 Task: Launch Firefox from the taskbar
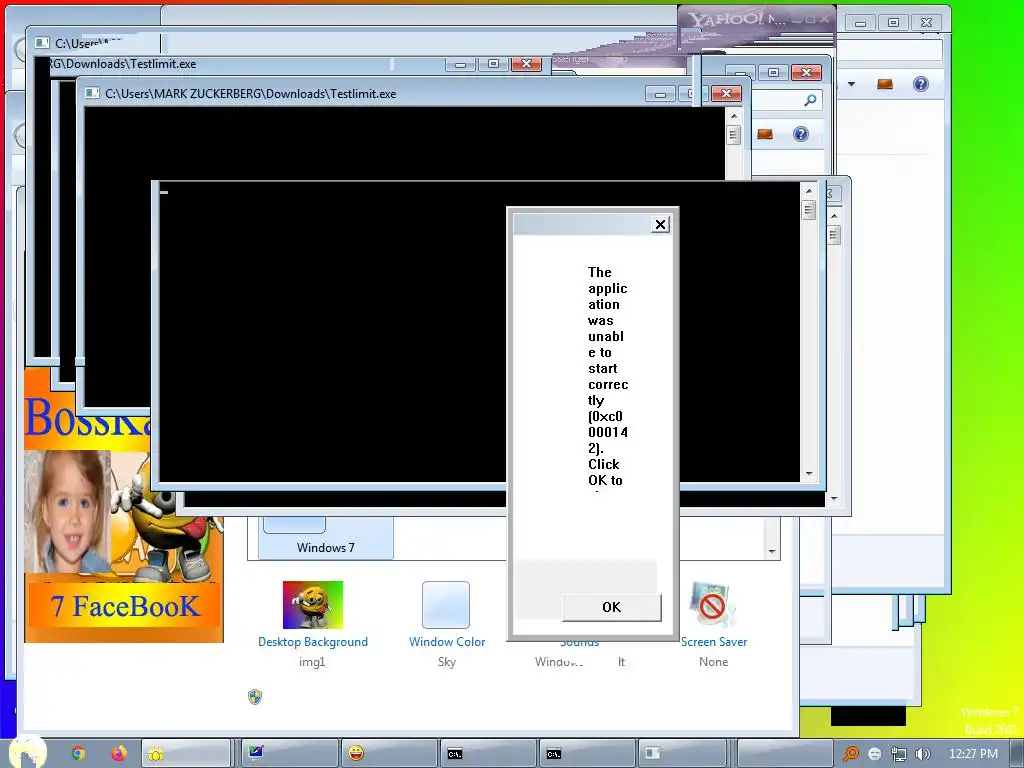[119, 754]
